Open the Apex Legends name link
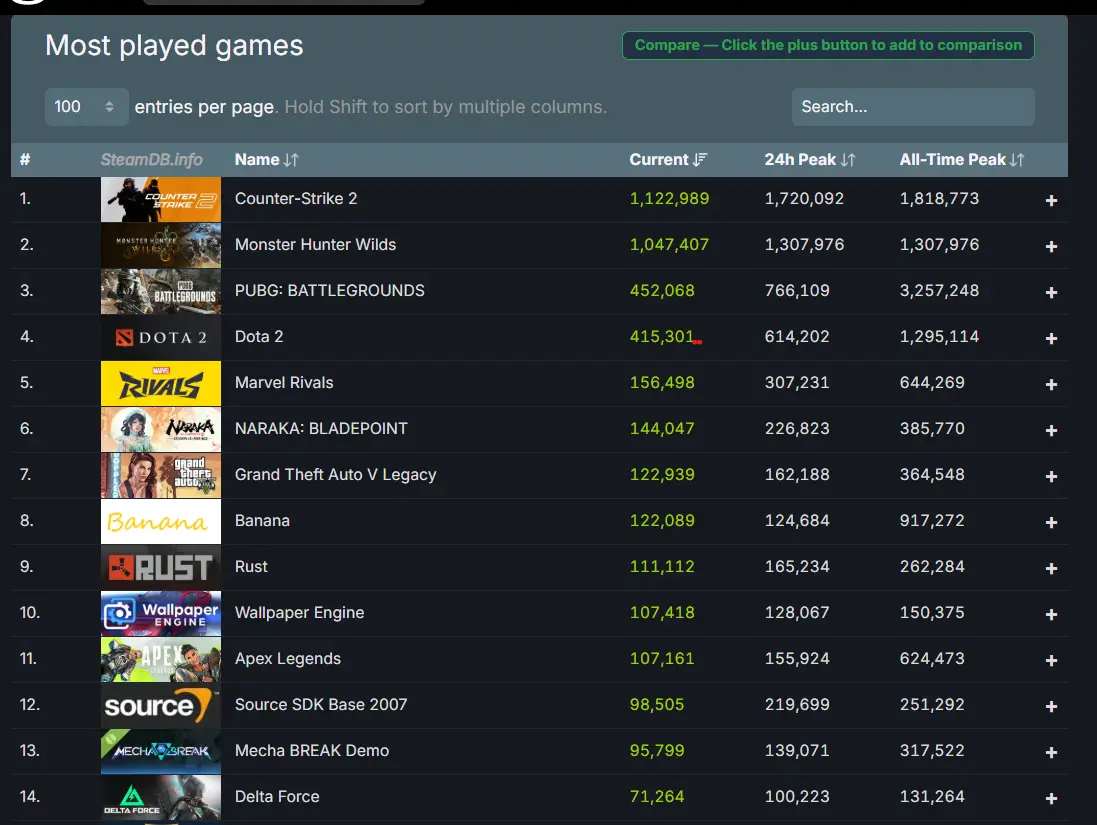 coord(288,659)
